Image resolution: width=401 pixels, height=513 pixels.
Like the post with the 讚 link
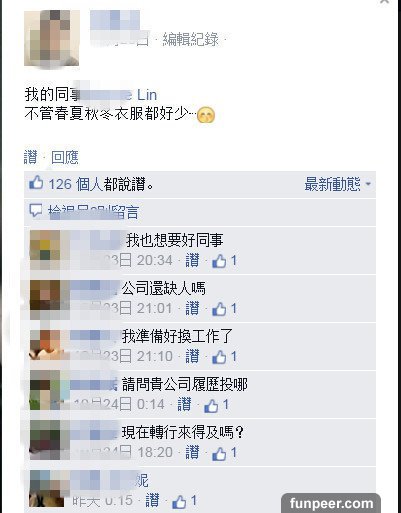(x=30, y=157)
